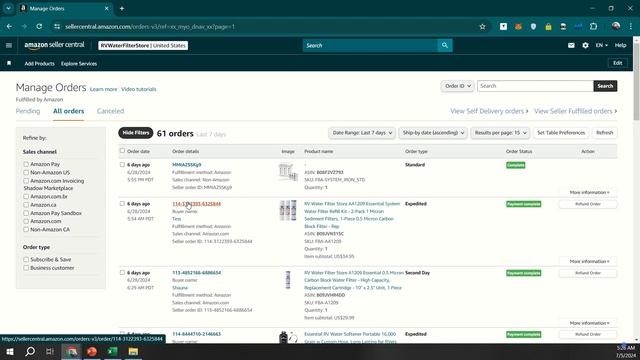
Task: Open the browser extensions puzzle icon
Action: click(x=593, y=27)
